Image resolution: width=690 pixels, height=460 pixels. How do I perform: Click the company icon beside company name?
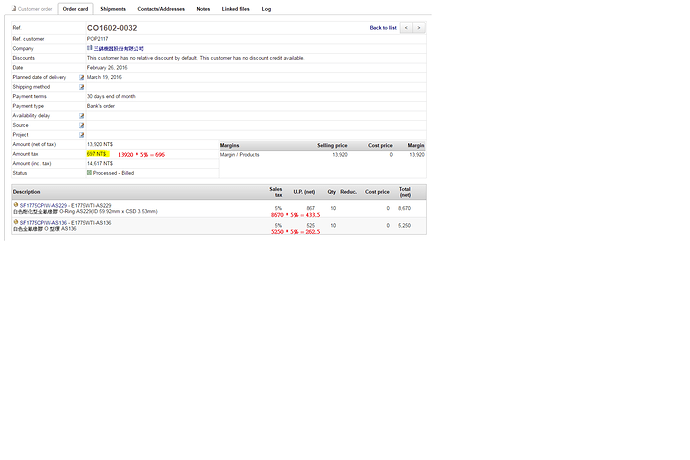(x=90, y=48)
